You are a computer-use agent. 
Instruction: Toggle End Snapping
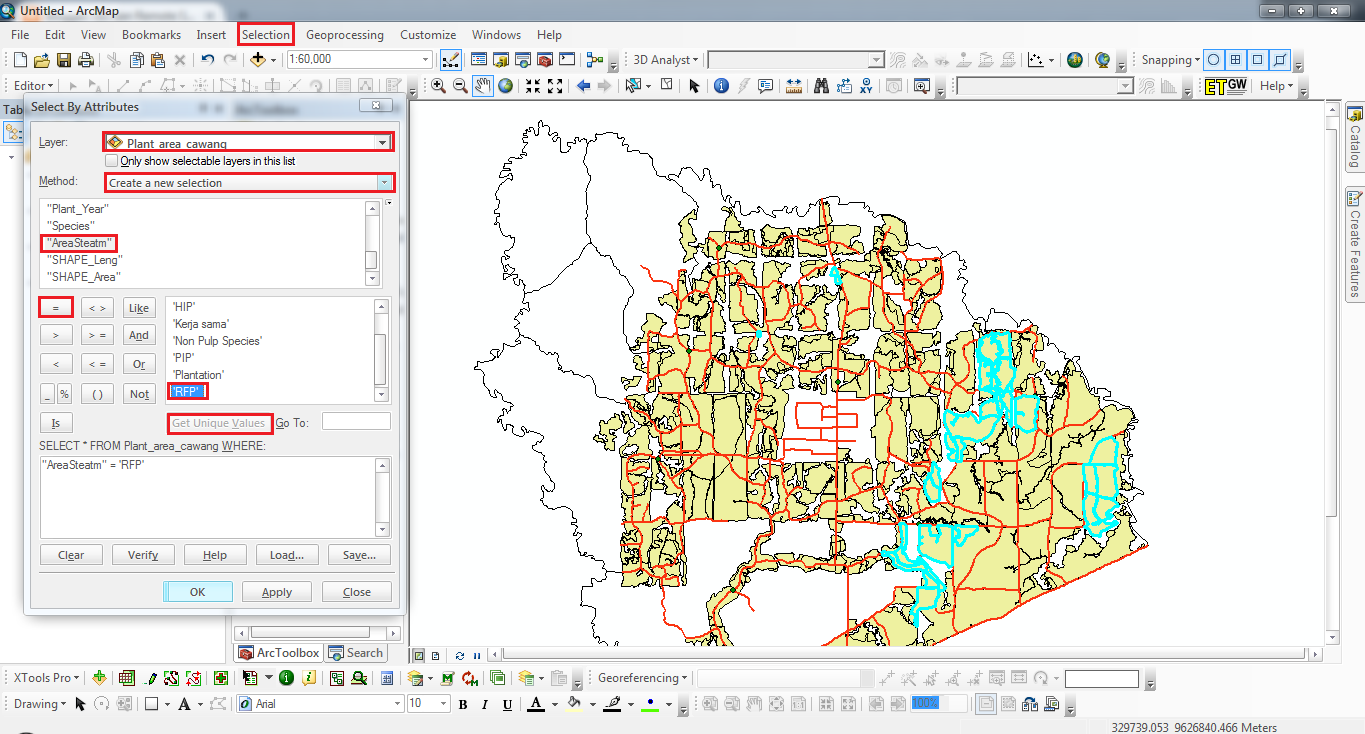[1236, 60]
